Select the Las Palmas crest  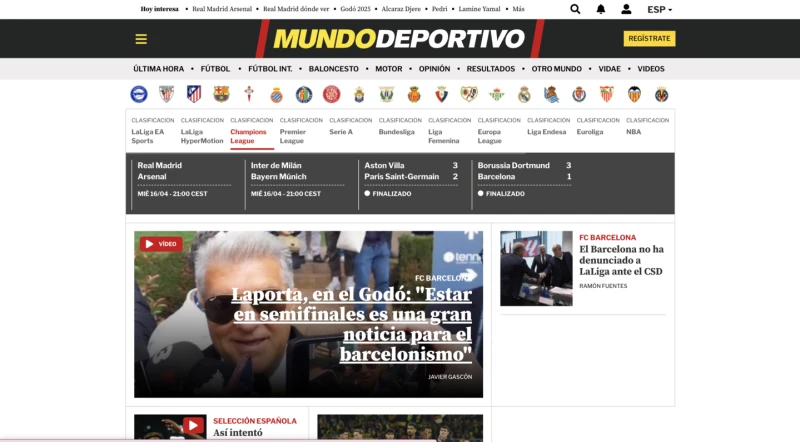tap(359, 94)
